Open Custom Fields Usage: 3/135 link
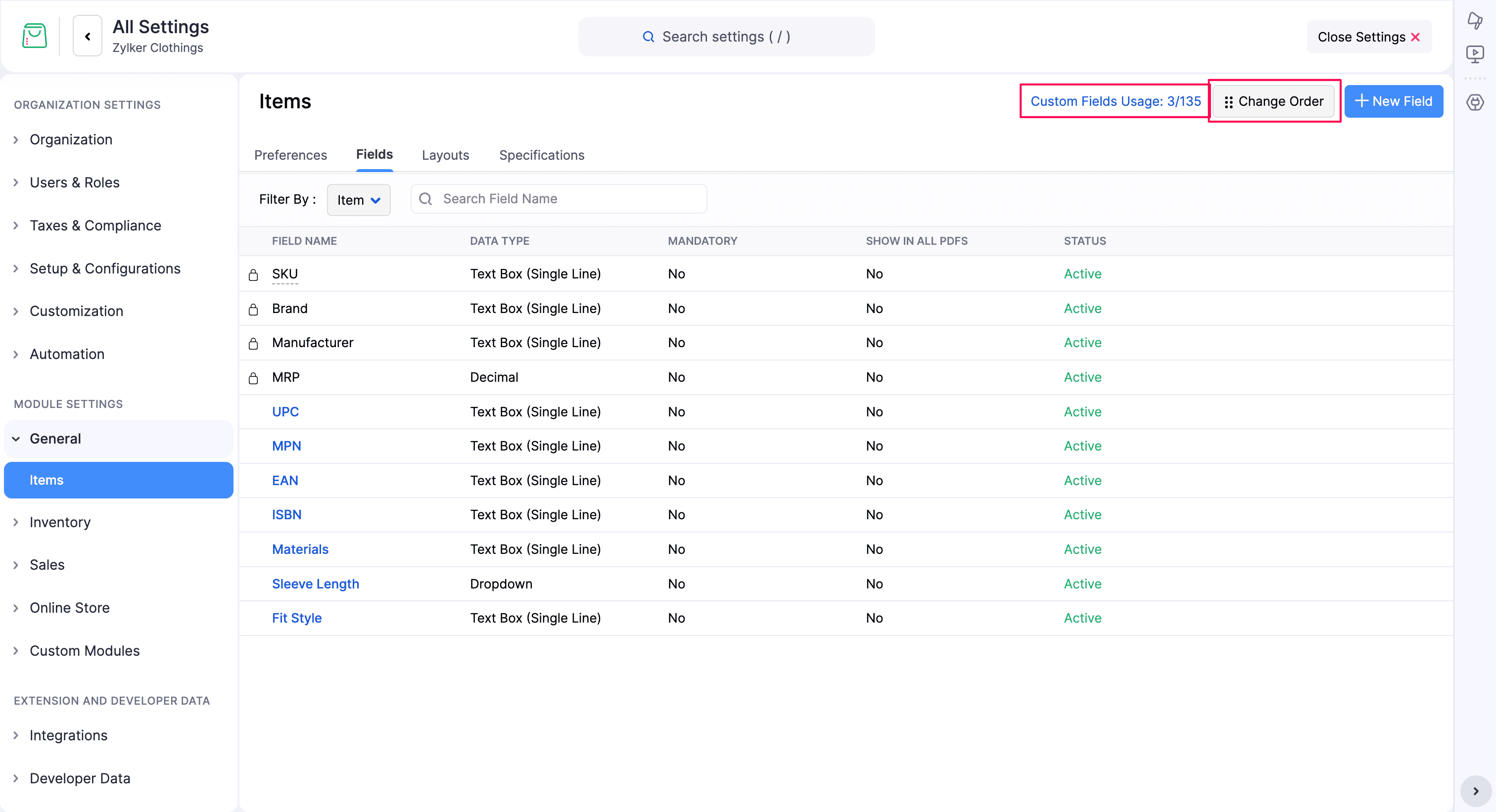 (x=1116, y=101)
